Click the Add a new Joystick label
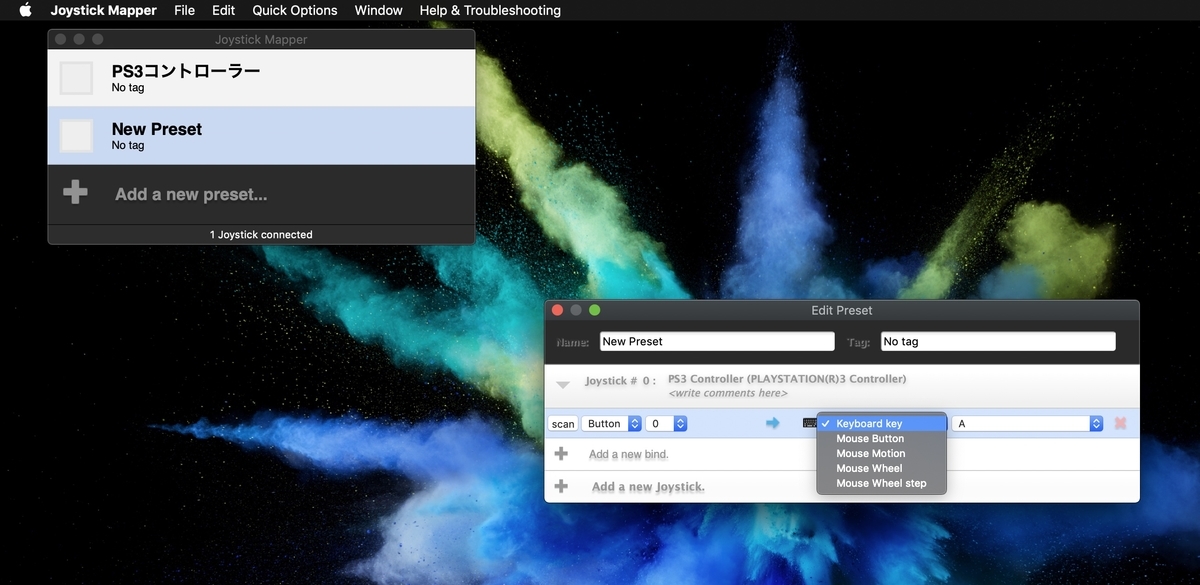This screenshot has height=585, width=1200. pyautogui.click(x=648, y=487)
